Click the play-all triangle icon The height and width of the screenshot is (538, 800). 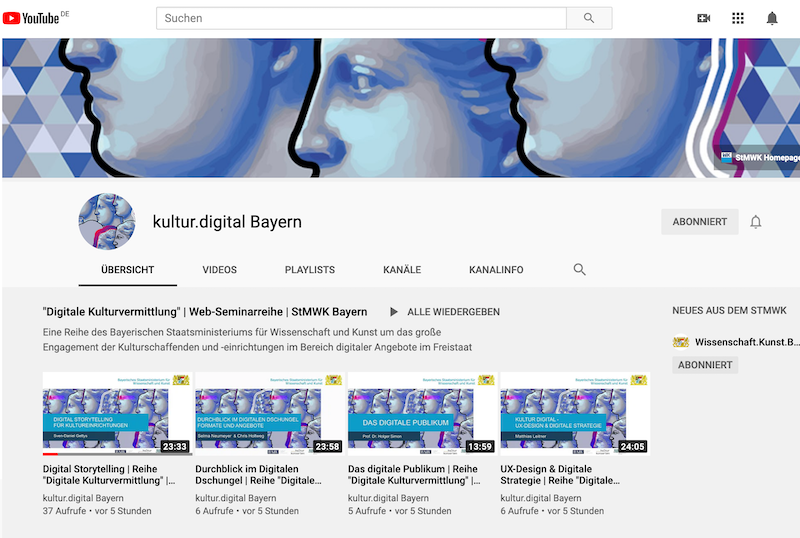click(393, 312)
